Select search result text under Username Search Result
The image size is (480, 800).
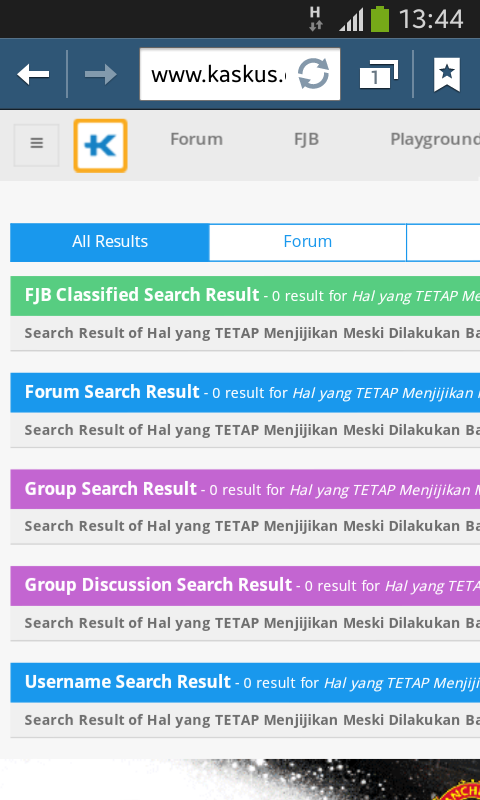click(x=252, y=720)
